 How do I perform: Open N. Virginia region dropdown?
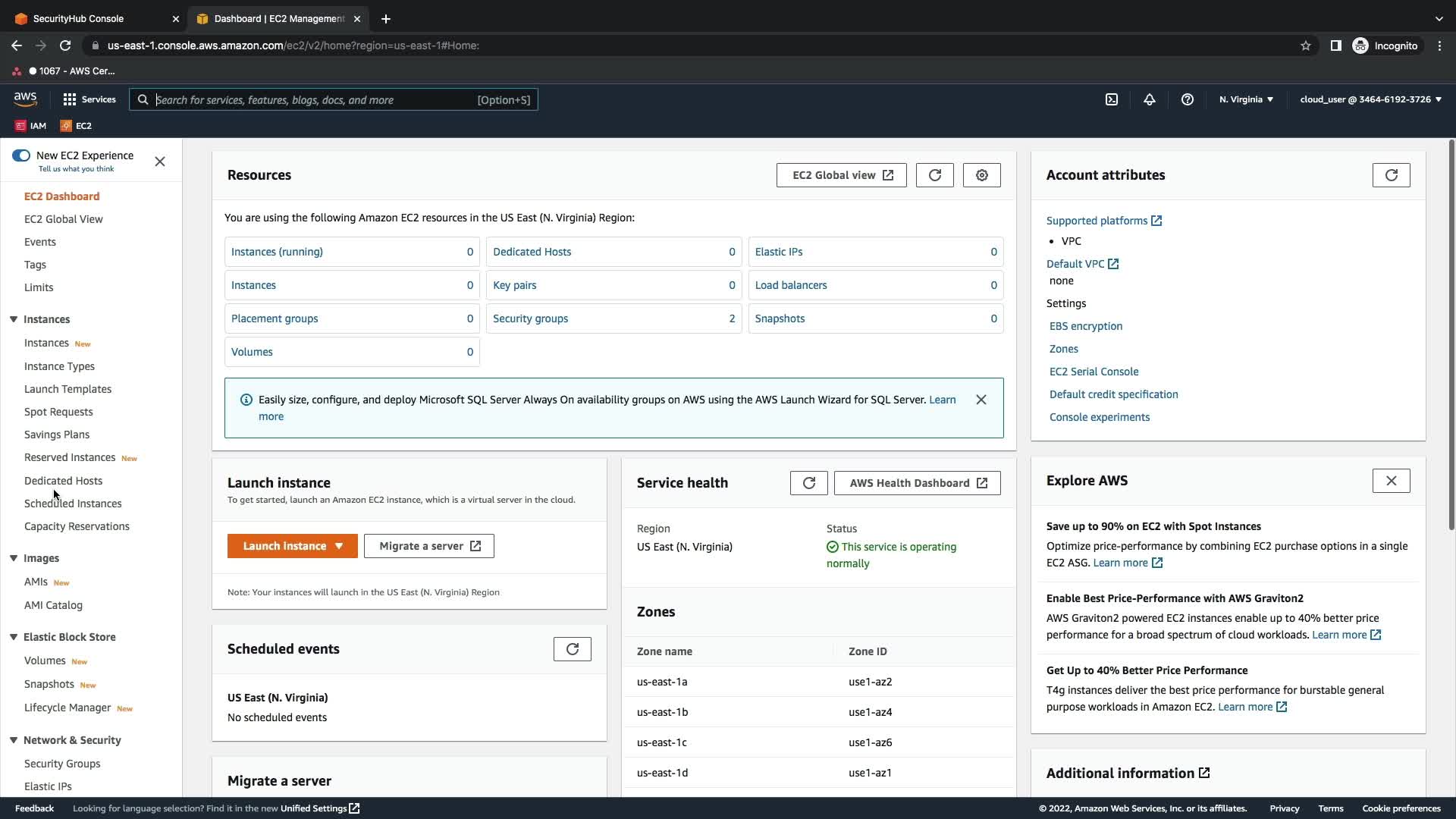point(1246,99)
